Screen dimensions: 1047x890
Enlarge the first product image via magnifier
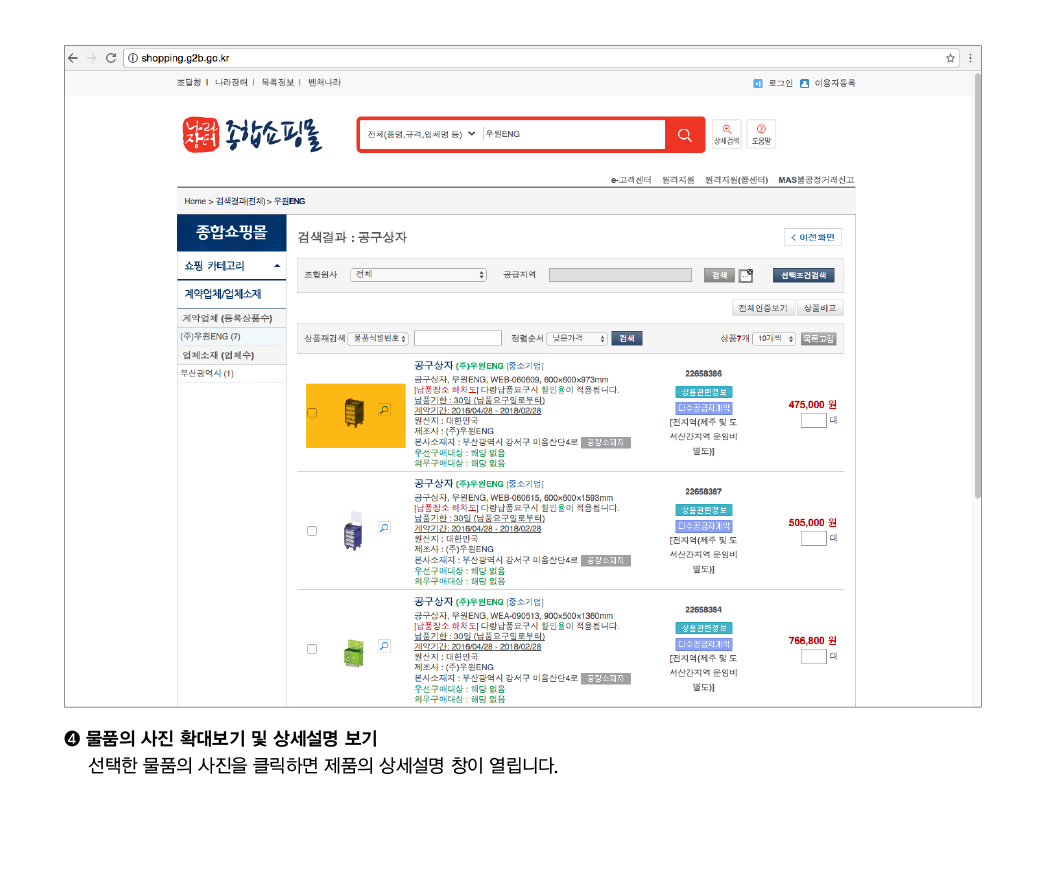pos(385,410)
